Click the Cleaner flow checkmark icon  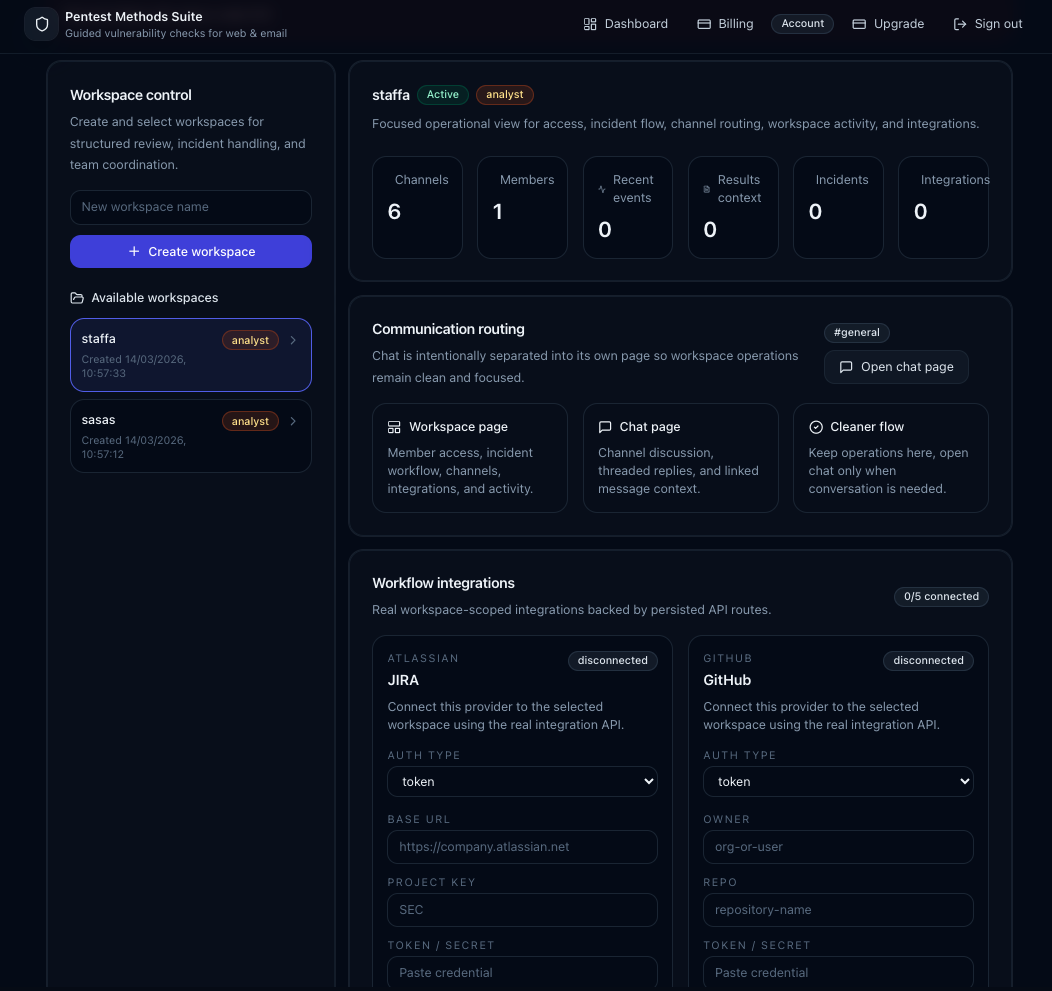point(816,427)
